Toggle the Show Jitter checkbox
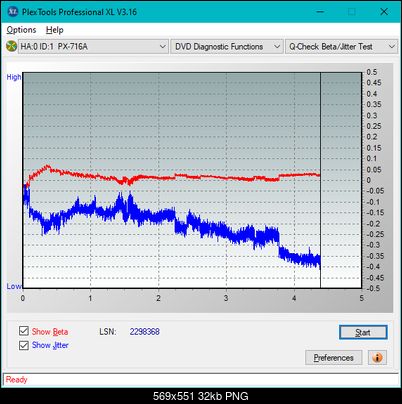This screenshot has height=404, width=402. click(24, 345)
